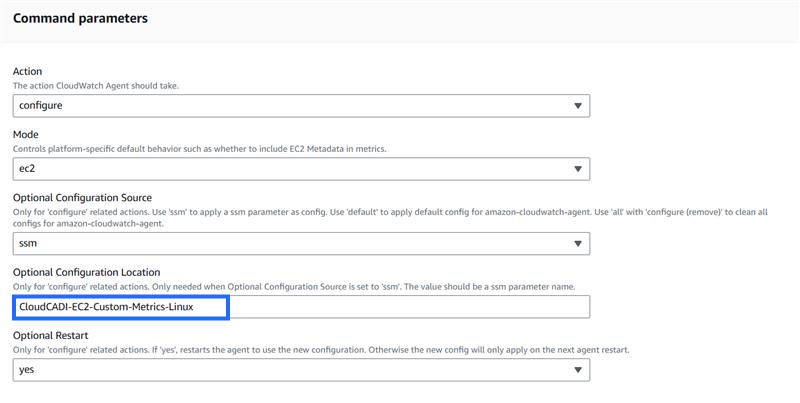
Task: Click the CloudCADI-EC2-Custom-Metrics-Linux text field
Action: [300, 307]
